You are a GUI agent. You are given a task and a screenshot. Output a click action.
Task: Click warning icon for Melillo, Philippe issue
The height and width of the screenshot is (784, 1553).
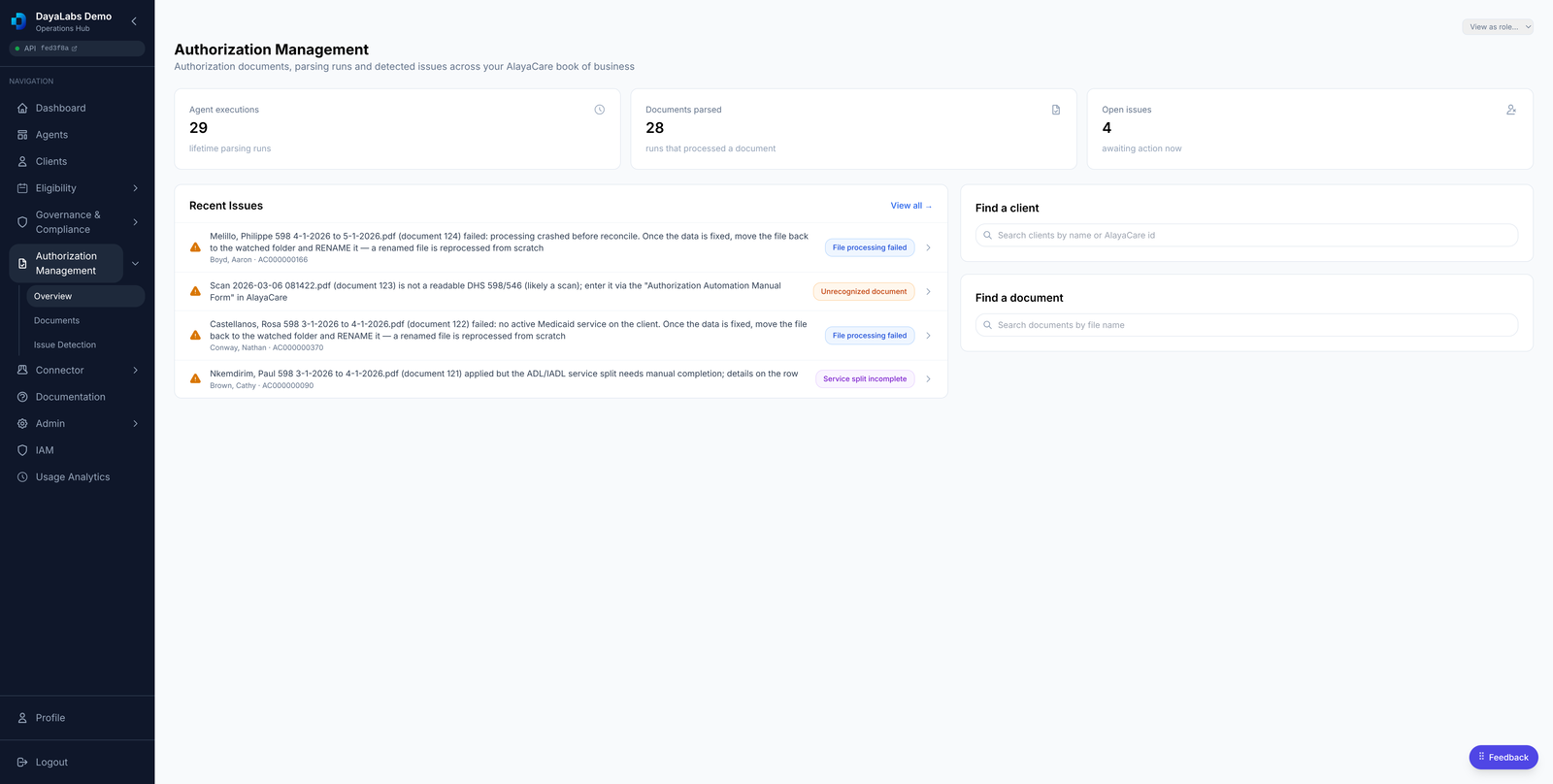pos(195,247)
